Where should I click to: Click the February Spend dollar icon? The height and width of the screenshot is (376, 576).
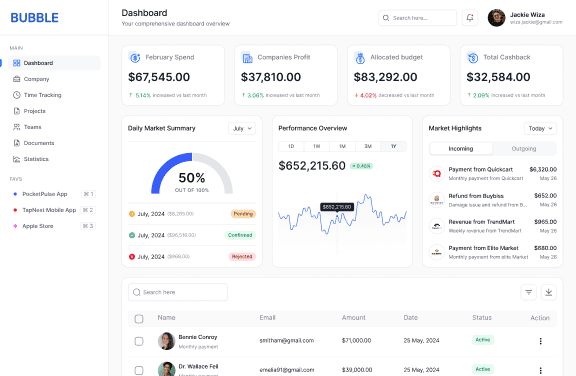pos(134,58)
